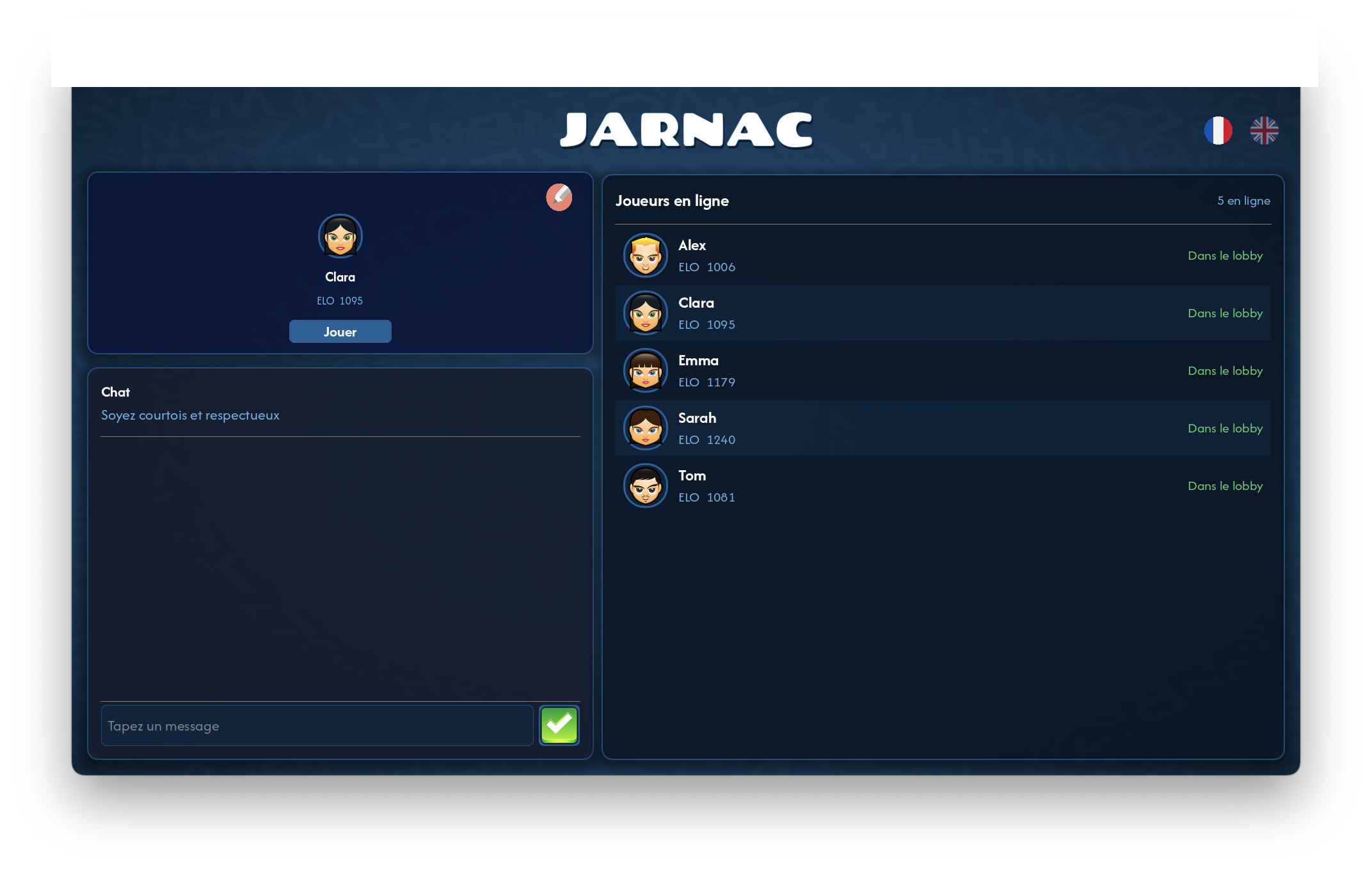Click the Joueurs en ligne heading
The image size is (1372, 870).
click(672, 201)
